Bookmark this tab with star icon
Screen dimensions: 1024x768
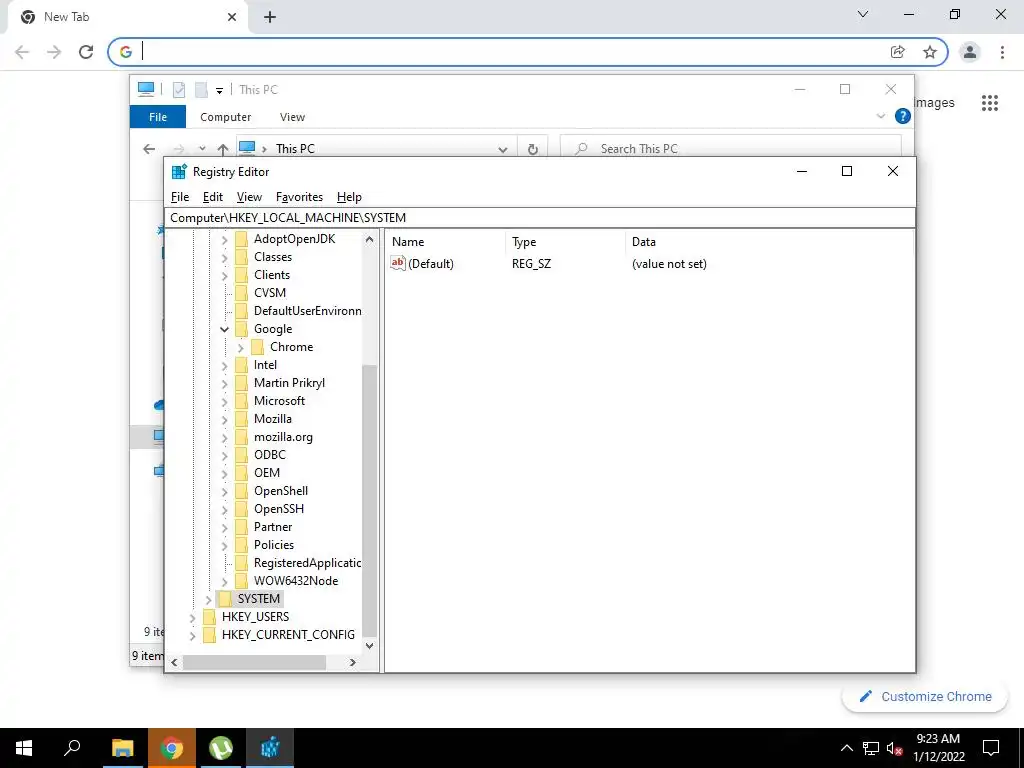click(930, 52)
